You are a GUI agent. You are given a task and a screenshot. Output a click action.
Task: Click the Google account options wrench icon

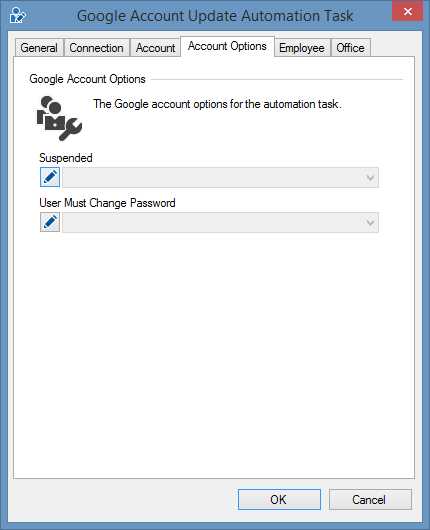coord(59,118)
